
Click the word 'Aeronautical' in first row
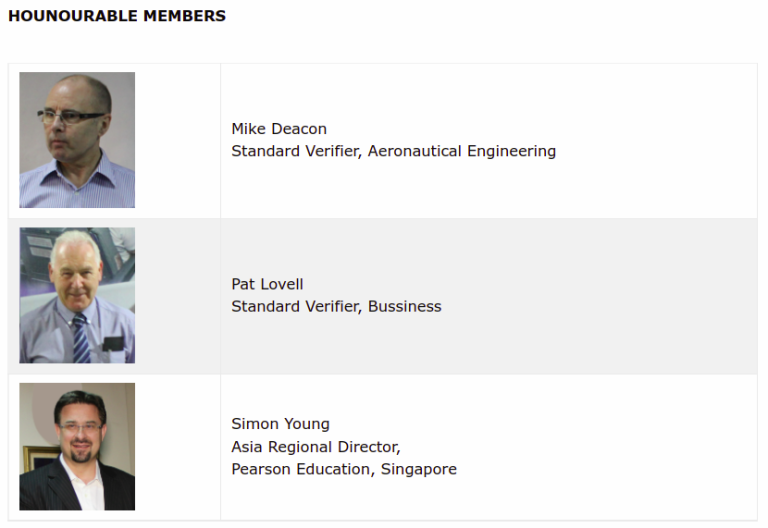[x=415, y=151]
